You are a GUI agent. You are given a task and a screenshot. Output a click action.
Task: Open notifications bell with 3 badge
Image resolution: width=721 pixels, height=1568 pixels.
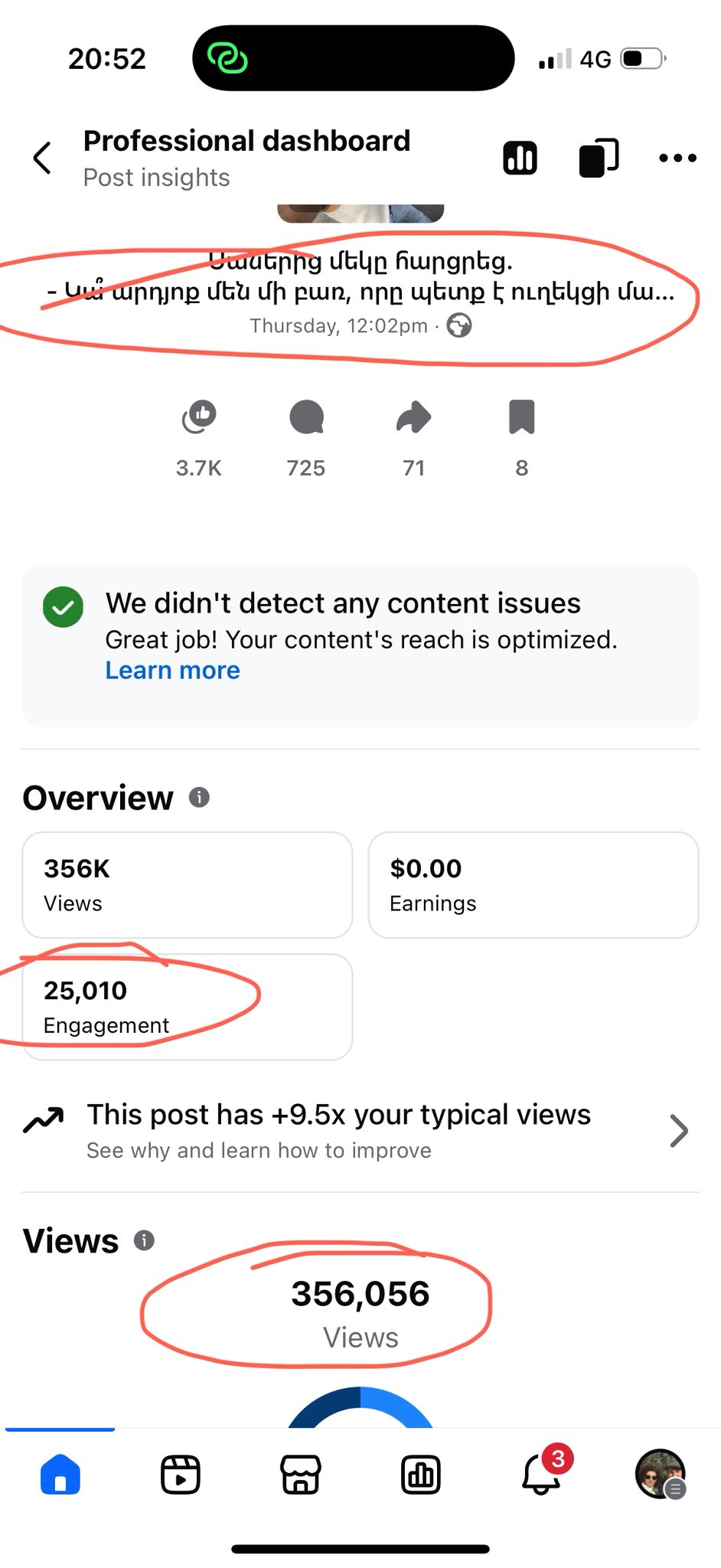tap(542, 1475)
